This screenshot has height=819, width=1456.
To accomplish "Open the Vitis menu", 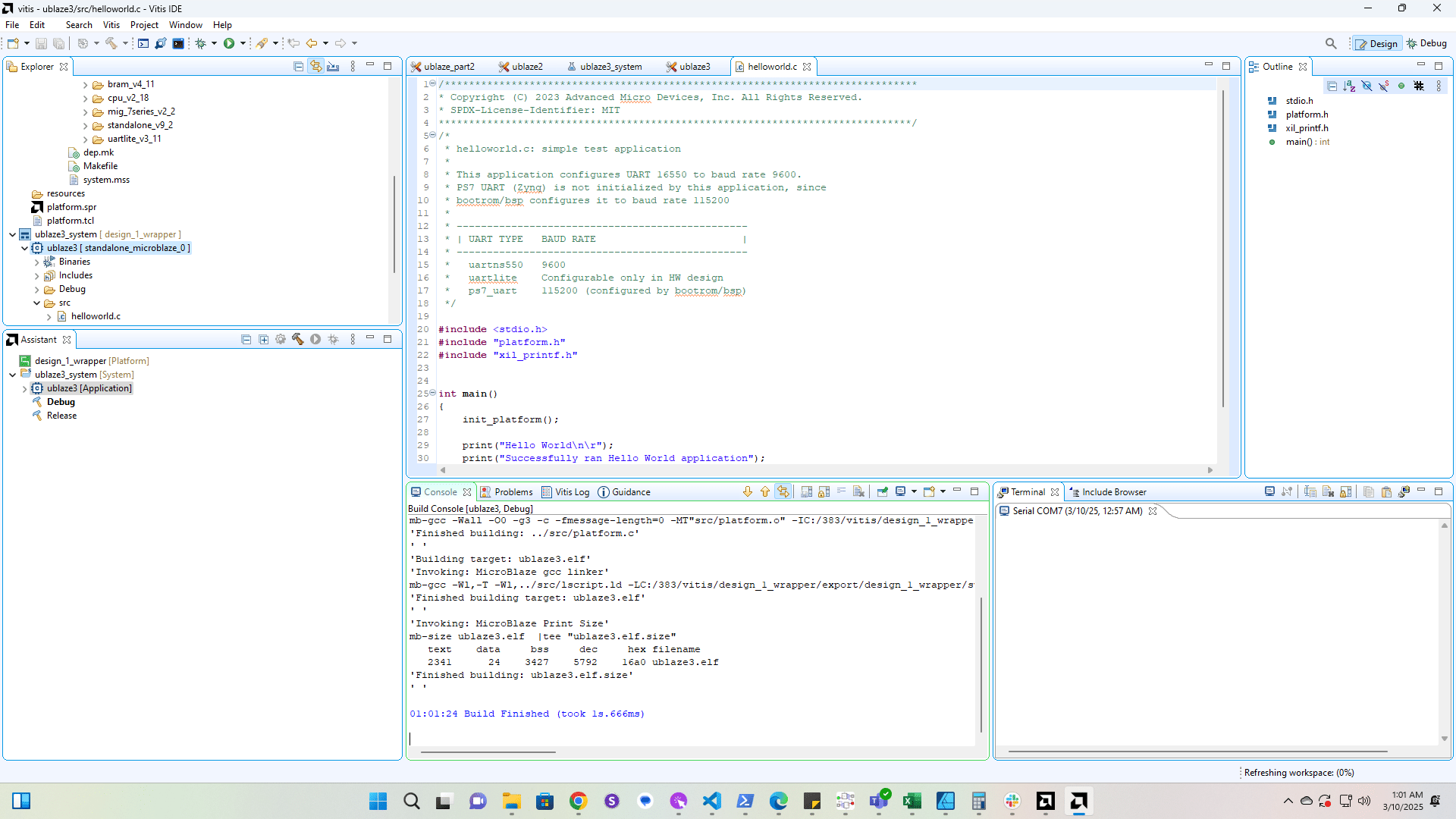I will (111, 25).
